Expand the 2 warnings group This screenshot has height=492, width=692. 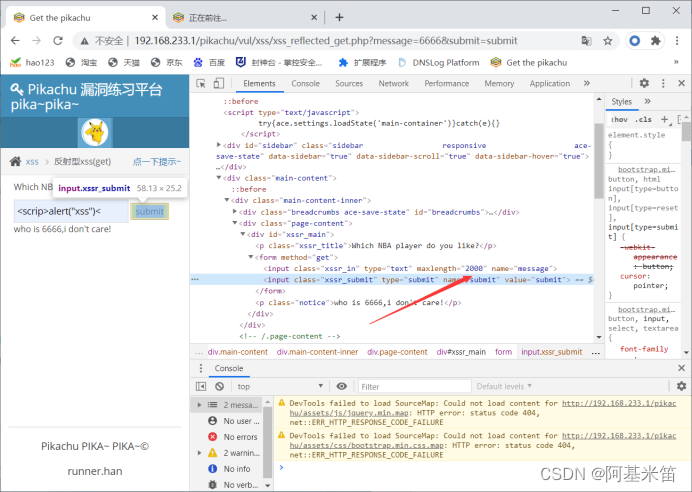tap(199, 453)
